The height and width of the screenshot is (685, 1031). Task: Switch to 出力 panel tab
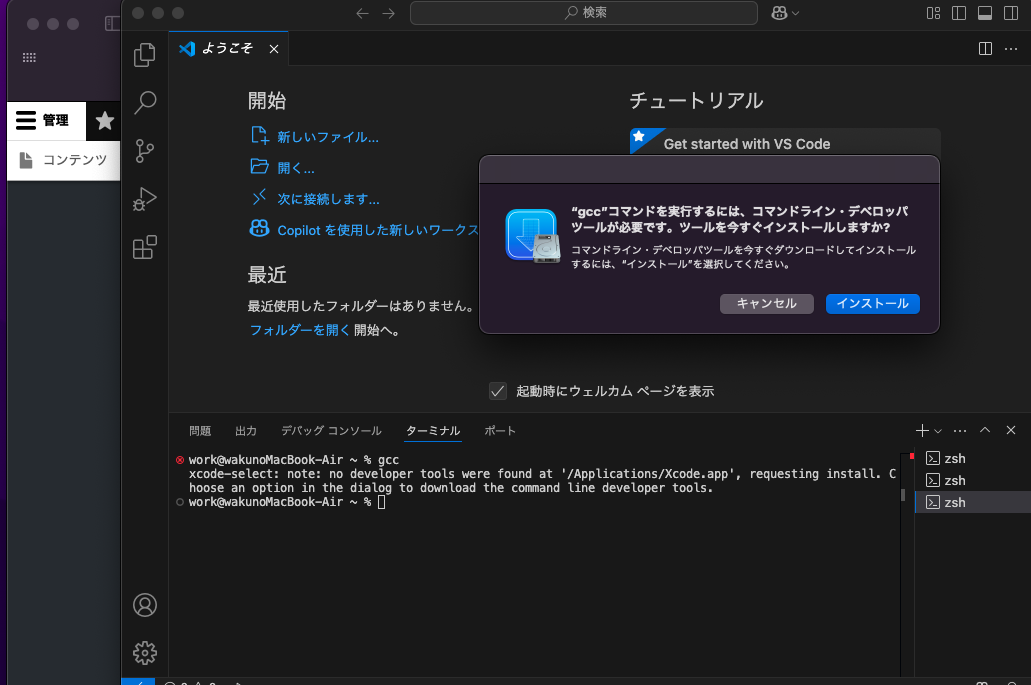(x=246, y=431)
